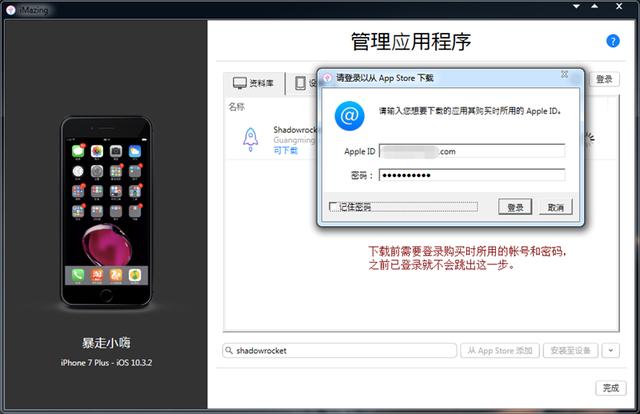This screenshot has width=640, height=414.
Task: Open the dropdown arrow beside 安装至设备
Action: click(611, 350)
